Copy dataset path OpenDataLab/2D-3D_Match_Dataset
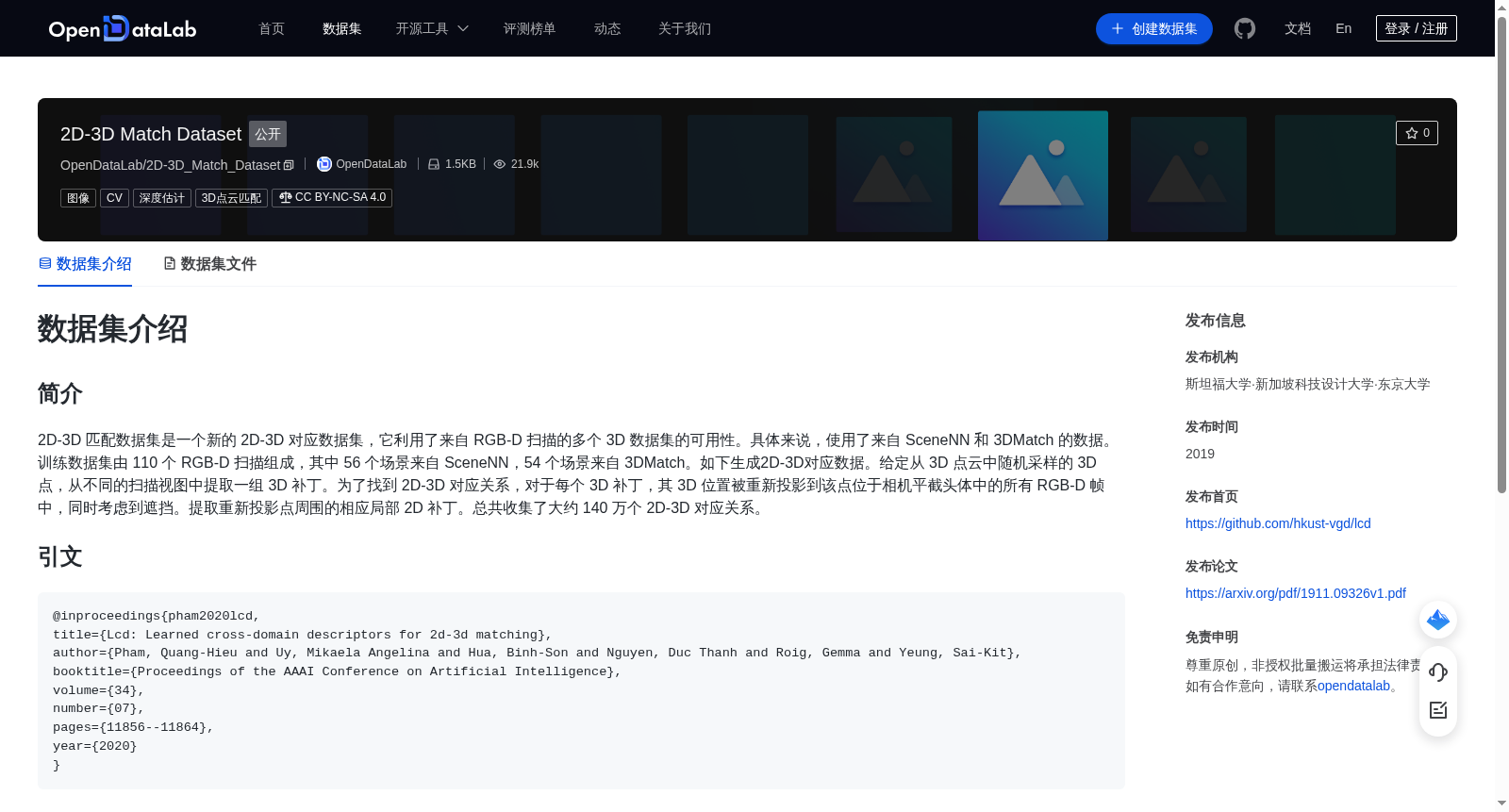 pos(289,165)
